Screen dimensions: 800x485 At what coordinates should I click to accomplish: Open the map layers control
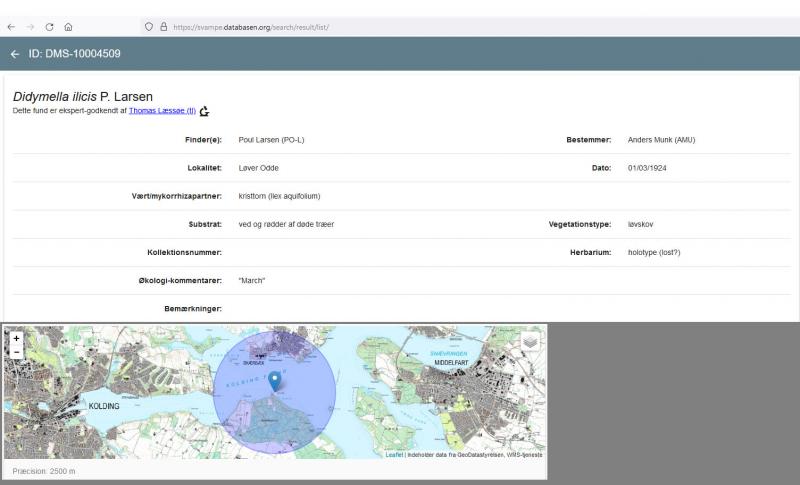(530, 341)
